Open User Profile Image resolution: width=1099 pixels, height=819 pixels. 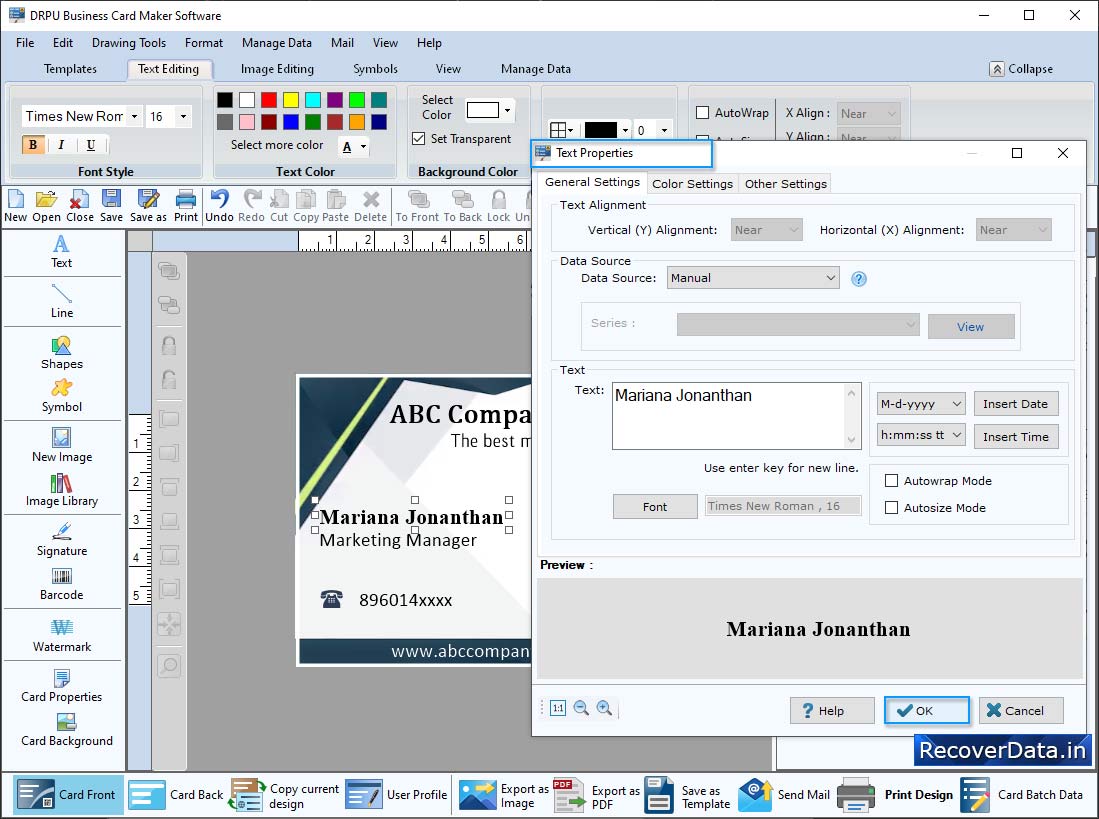(x=397, y=794)
